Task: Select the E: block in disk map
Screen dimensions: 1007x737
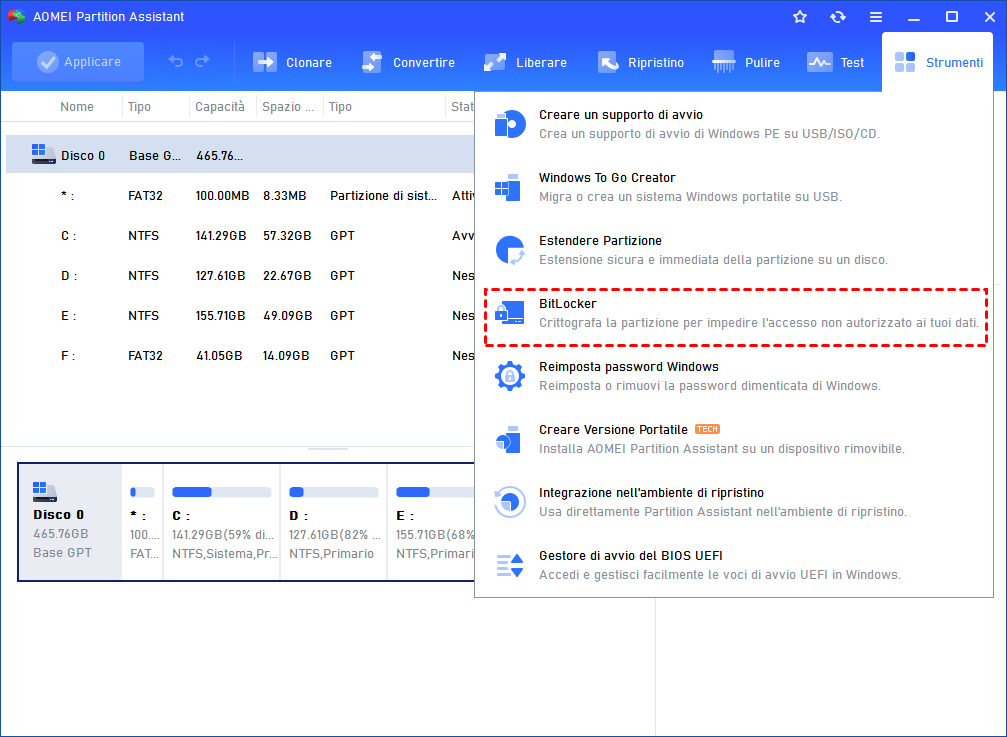Action: pyautogui.click(x=432, y=522)
